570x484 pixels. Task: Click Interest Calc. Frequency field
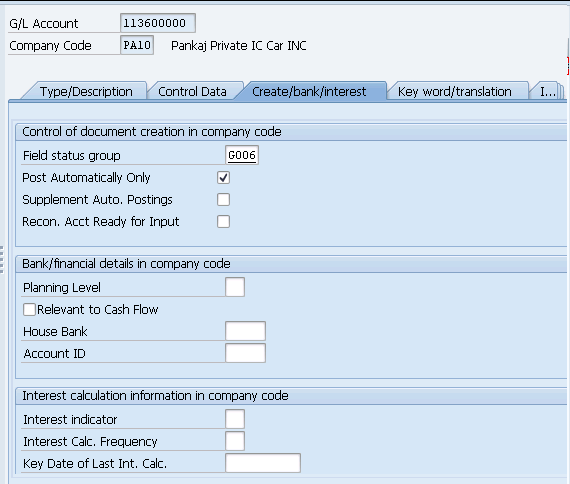[235, 441]
